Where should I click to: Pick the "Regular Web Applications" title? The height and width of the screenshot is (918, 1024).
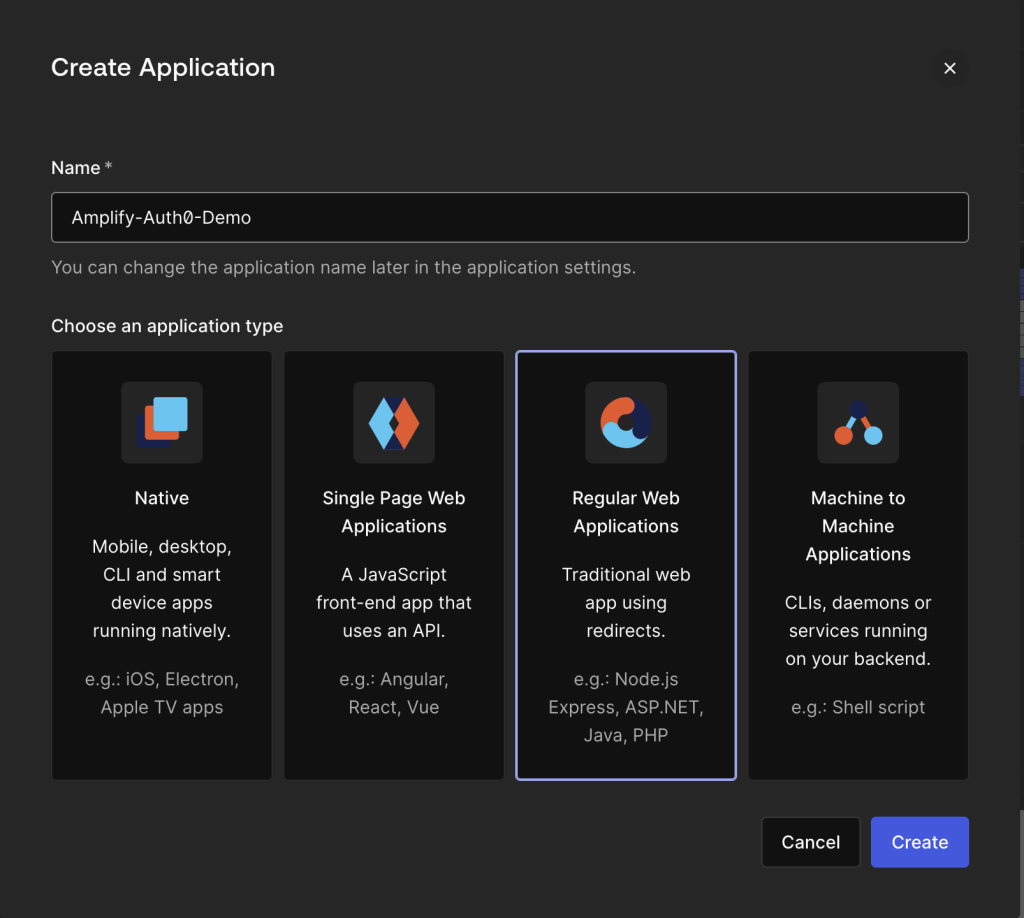pos(626,512)
